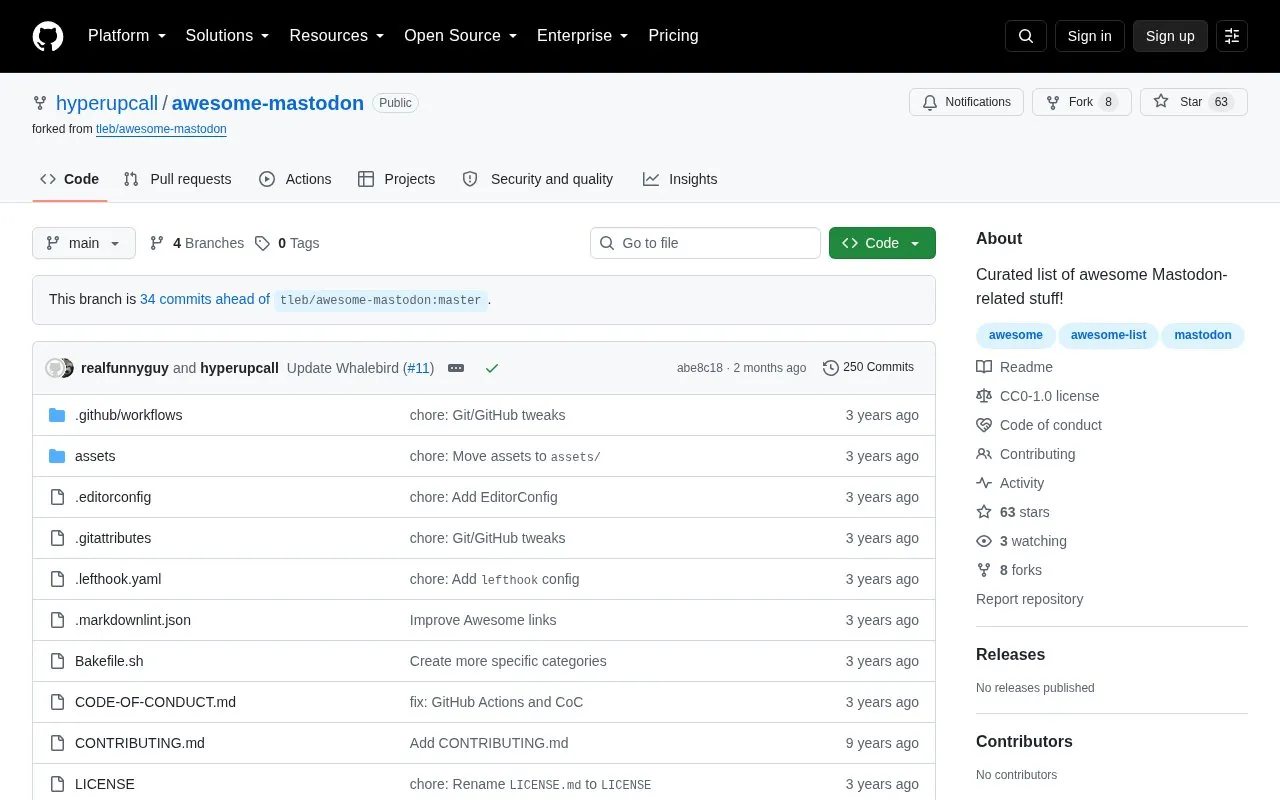Open the GitHub homepage logo
The width and height of the screenshot is (1280, 800).
pyautogui.click(x=48, y=36)
